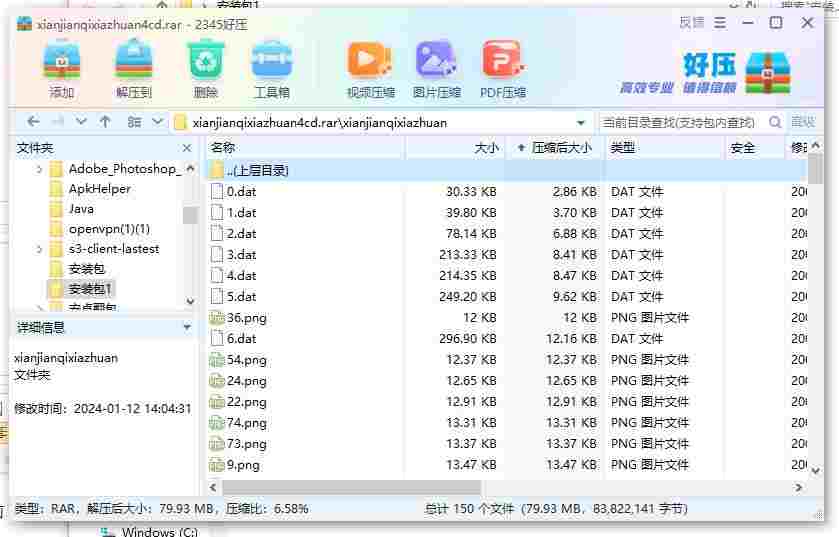Expand the Adobe_Photoshop_ folder node
The height and width of the screenshot is (537, 839).
click(39, 170)
